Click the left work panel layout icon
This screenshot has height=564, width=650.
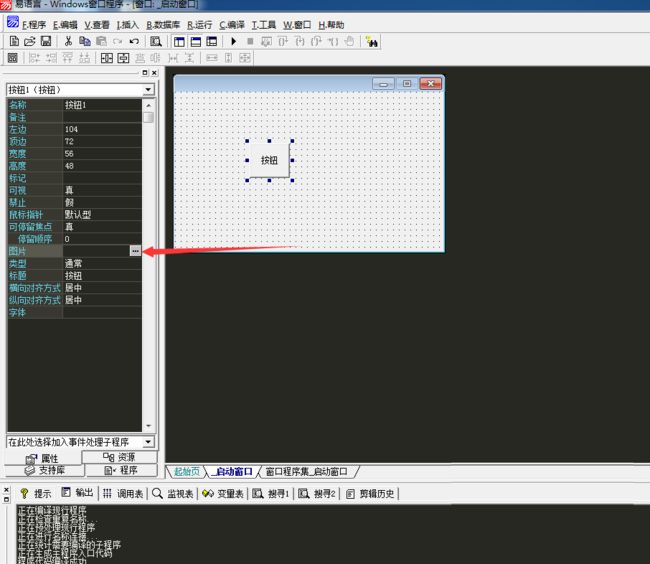coord(179,41)
